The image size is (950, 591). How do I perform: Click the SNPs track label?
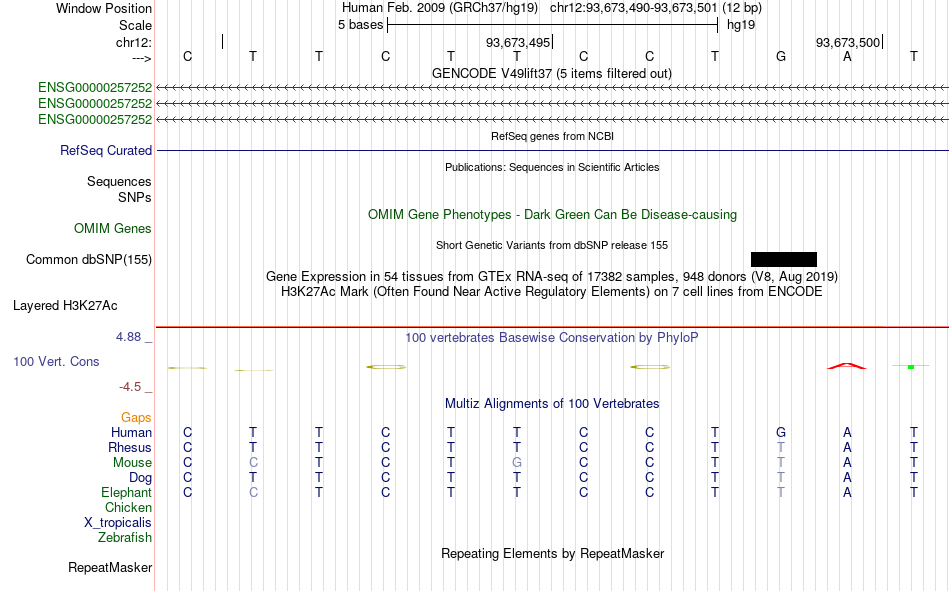click(x=135, y=198)
